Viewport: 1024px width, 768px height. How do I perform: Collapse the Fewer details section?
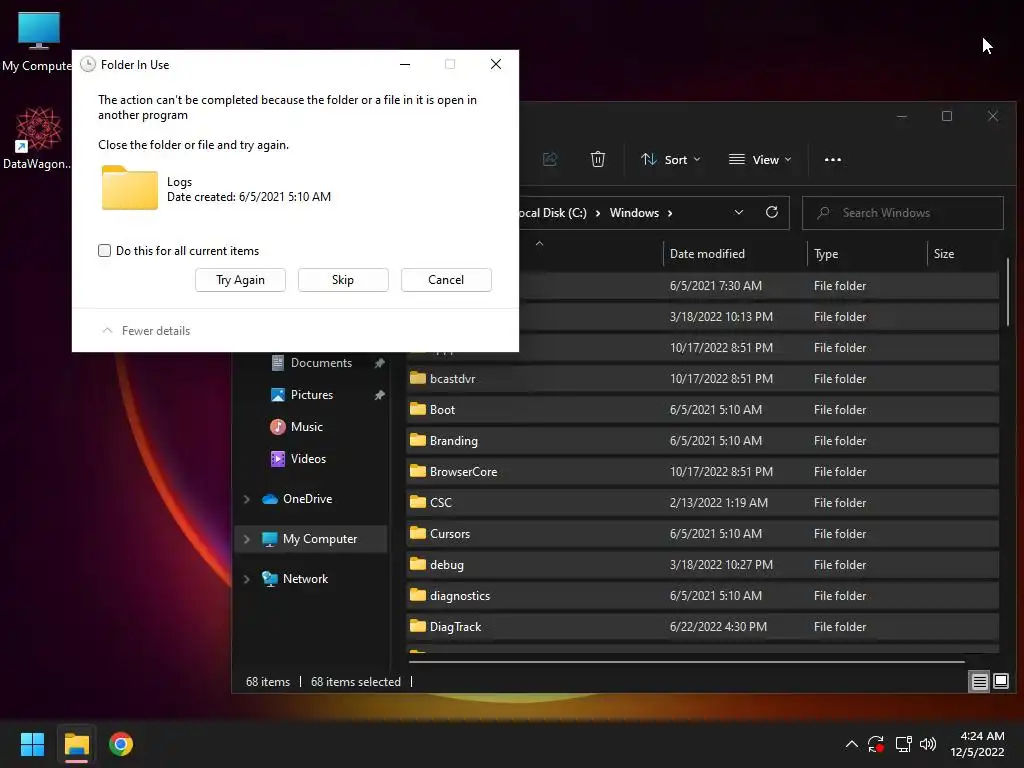[x=146, y=330]
